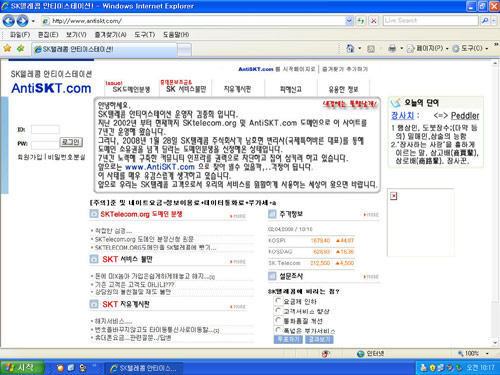Click the ID input field
This screenshot has width=500, height=375.
(x=45, y=129)
